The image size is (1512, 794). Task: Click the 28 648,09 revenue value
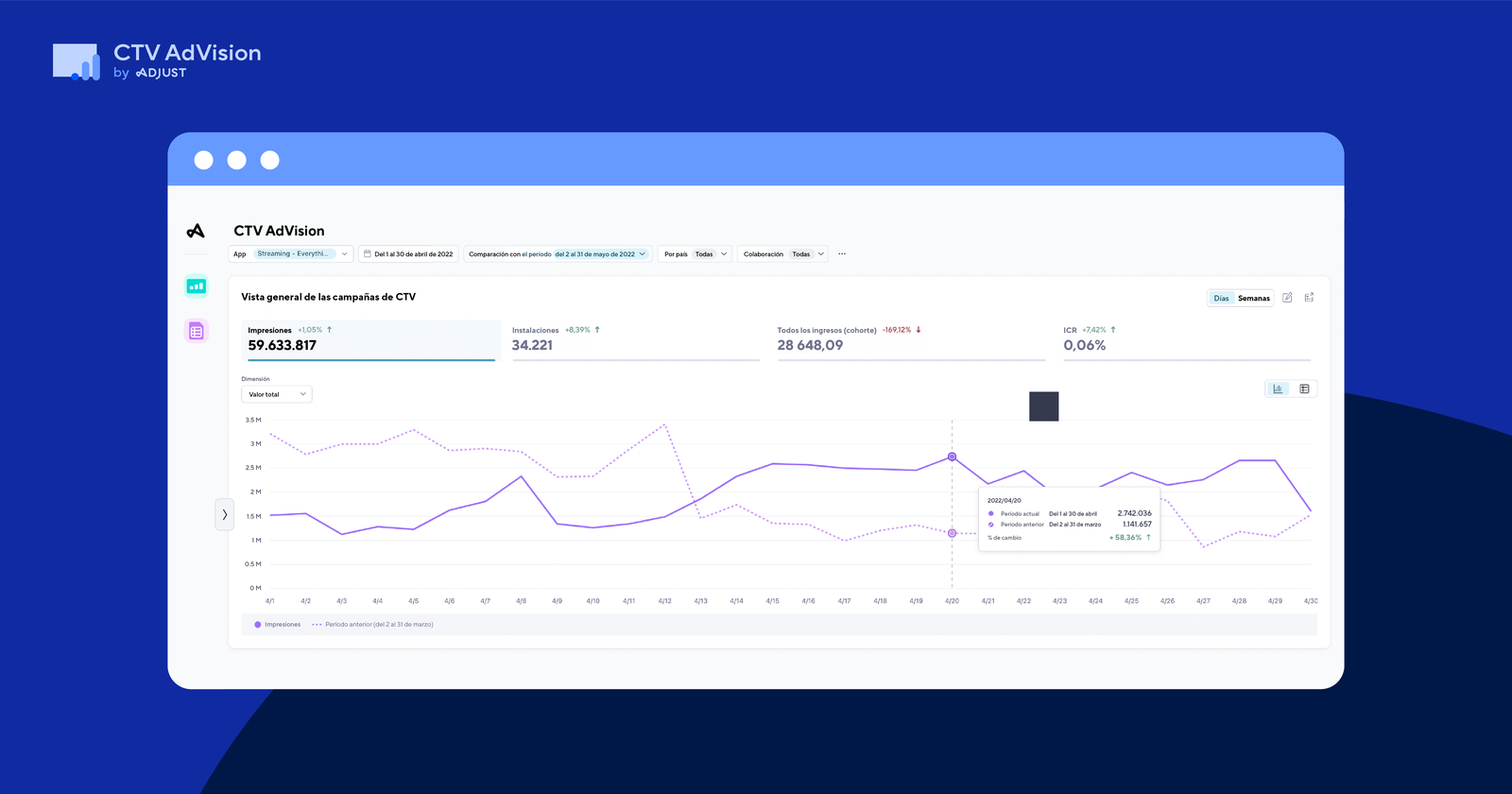point(810,345)
